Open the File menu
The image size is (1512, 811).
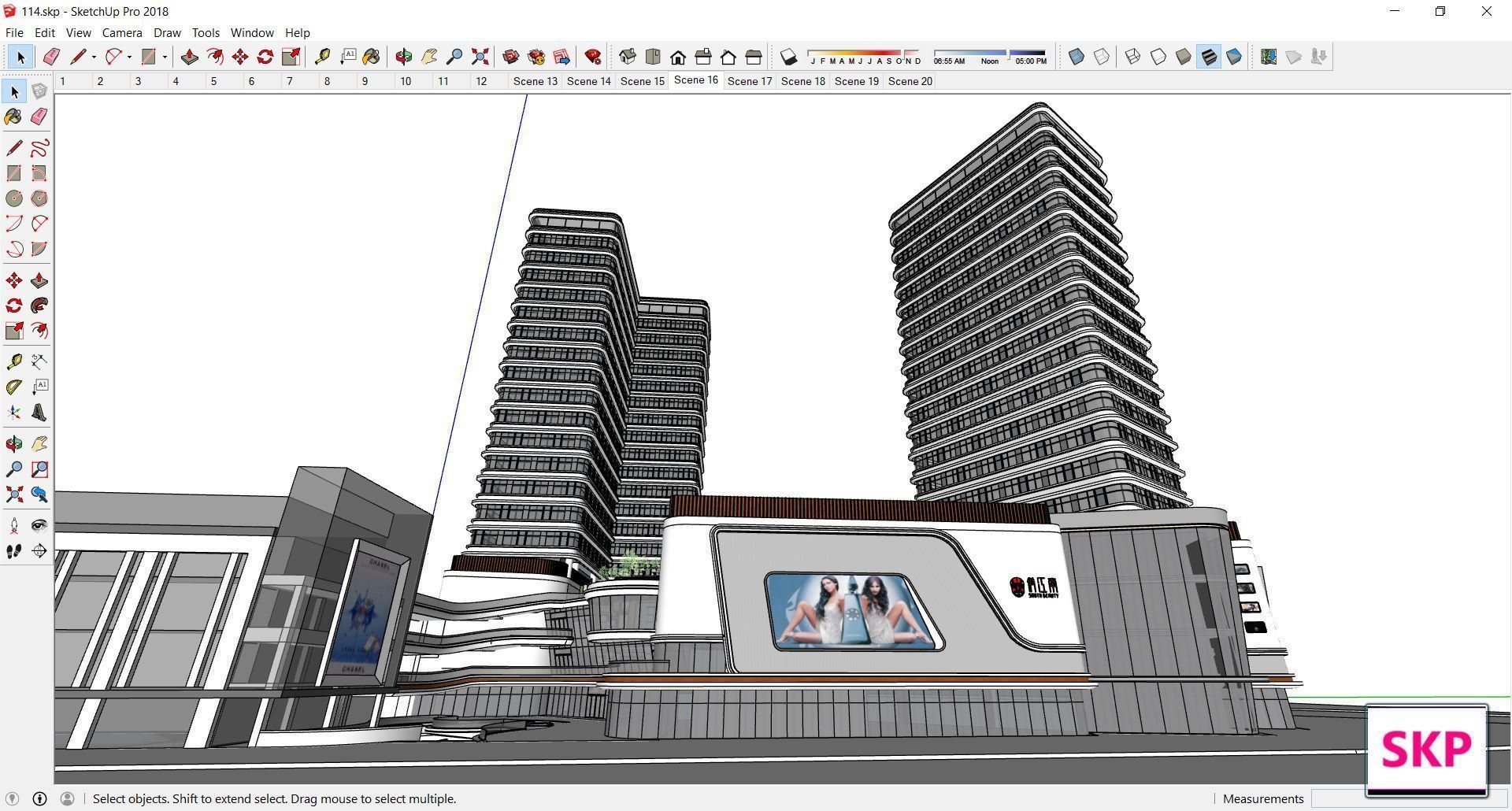click(14, 32)
